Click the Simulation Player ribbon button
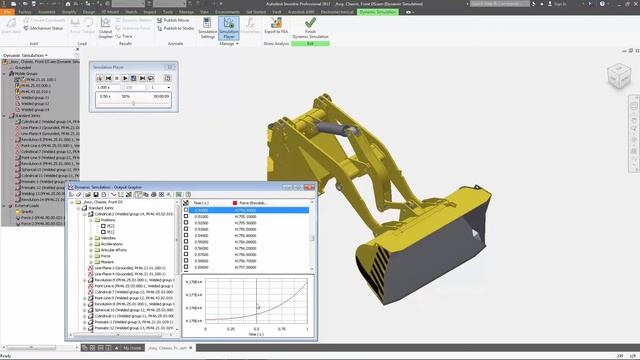 229,28
